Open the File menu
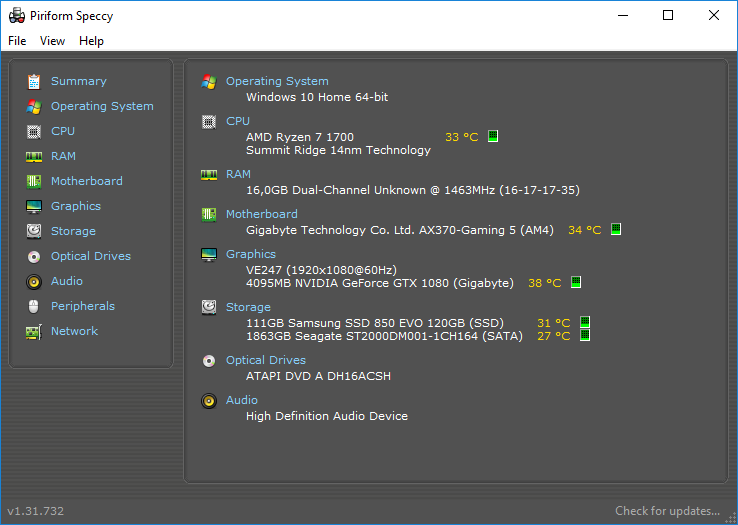The width and height of the screenshot is (738, 525). (17, 41)
